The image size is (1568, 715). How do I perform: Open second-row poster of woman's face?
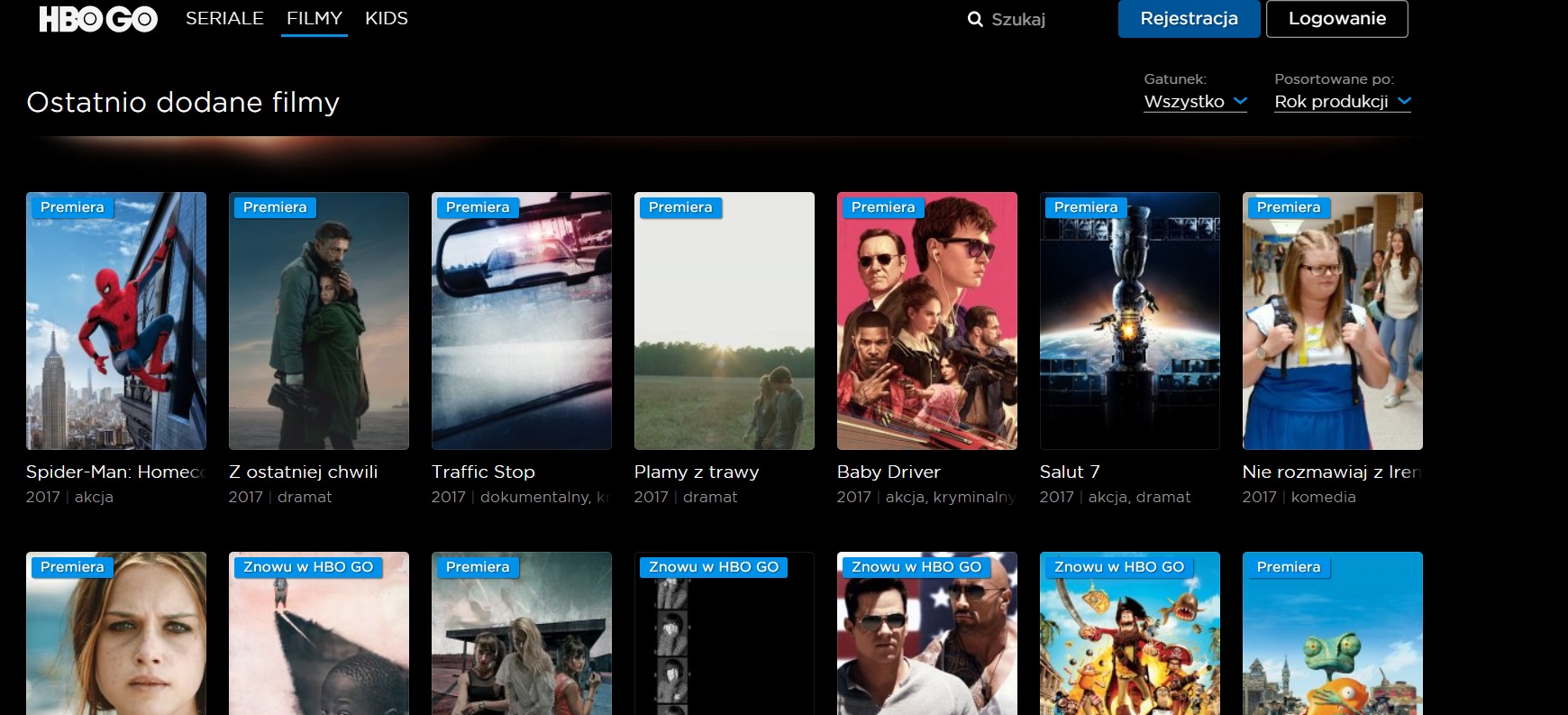[x=116, y=633]
